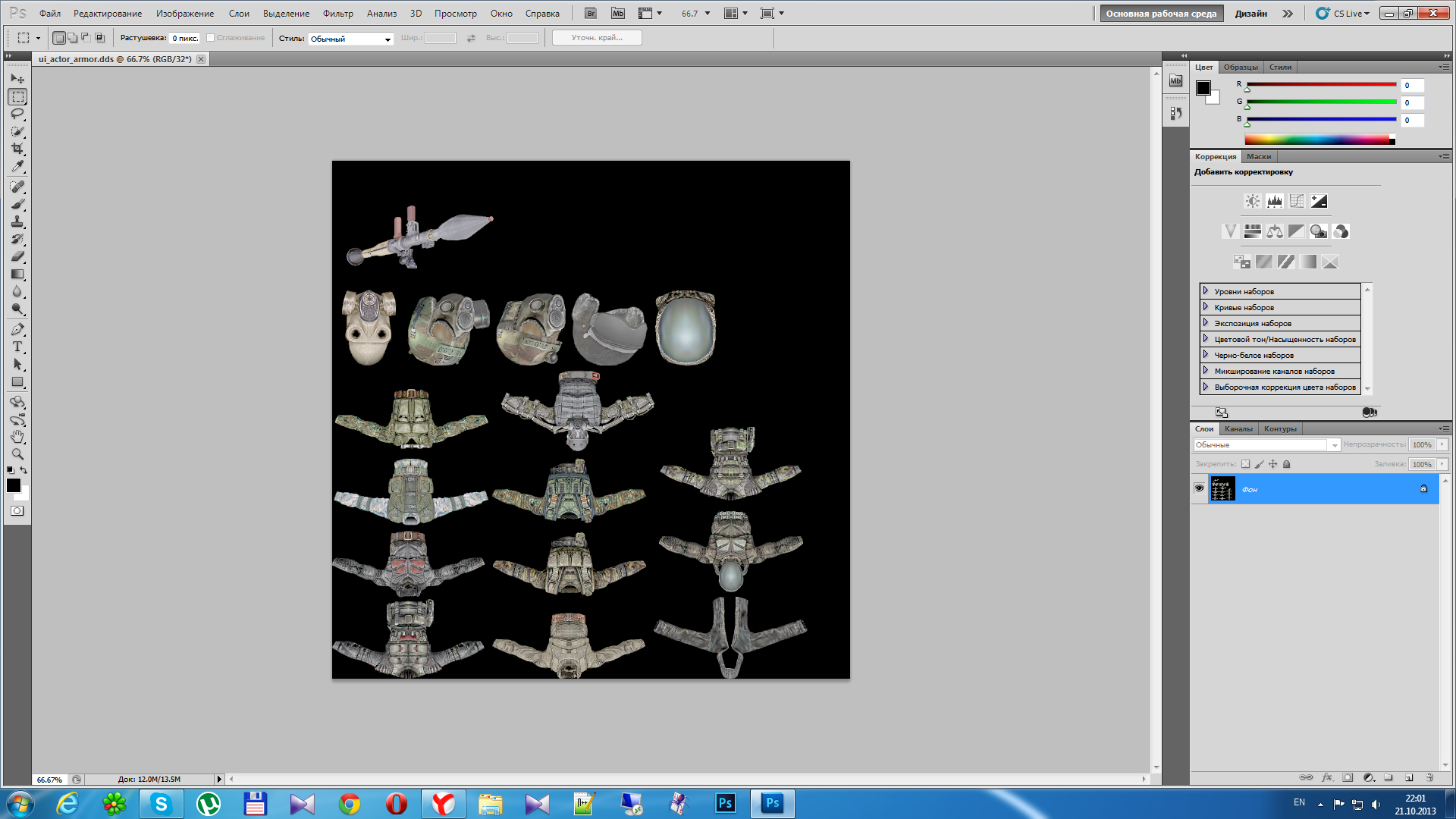
Task: Select the Horizontal Type tool
Action: (17, 347)
